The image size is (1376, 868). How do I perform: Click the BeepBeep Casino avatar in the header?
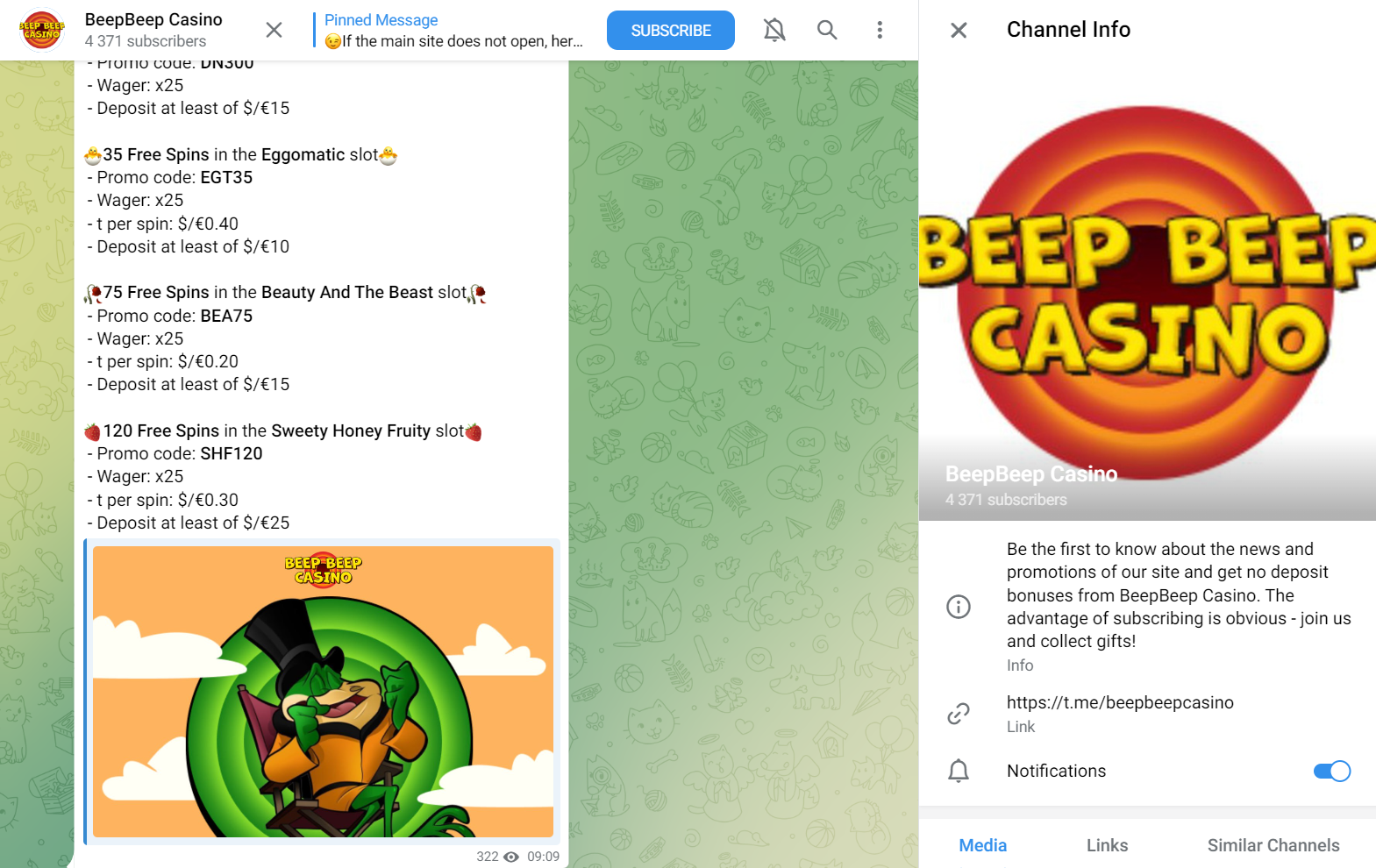[42, 30]
